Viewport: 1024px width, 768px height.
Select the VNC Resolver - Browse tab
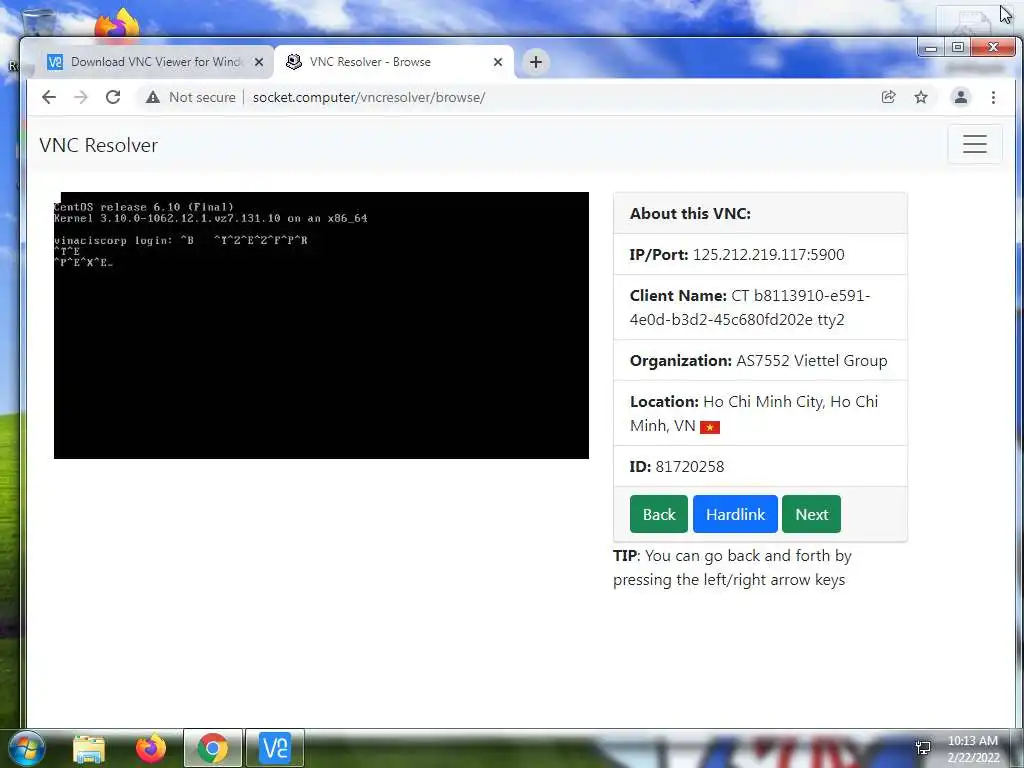pyautogui.click(x=394, y=62)
